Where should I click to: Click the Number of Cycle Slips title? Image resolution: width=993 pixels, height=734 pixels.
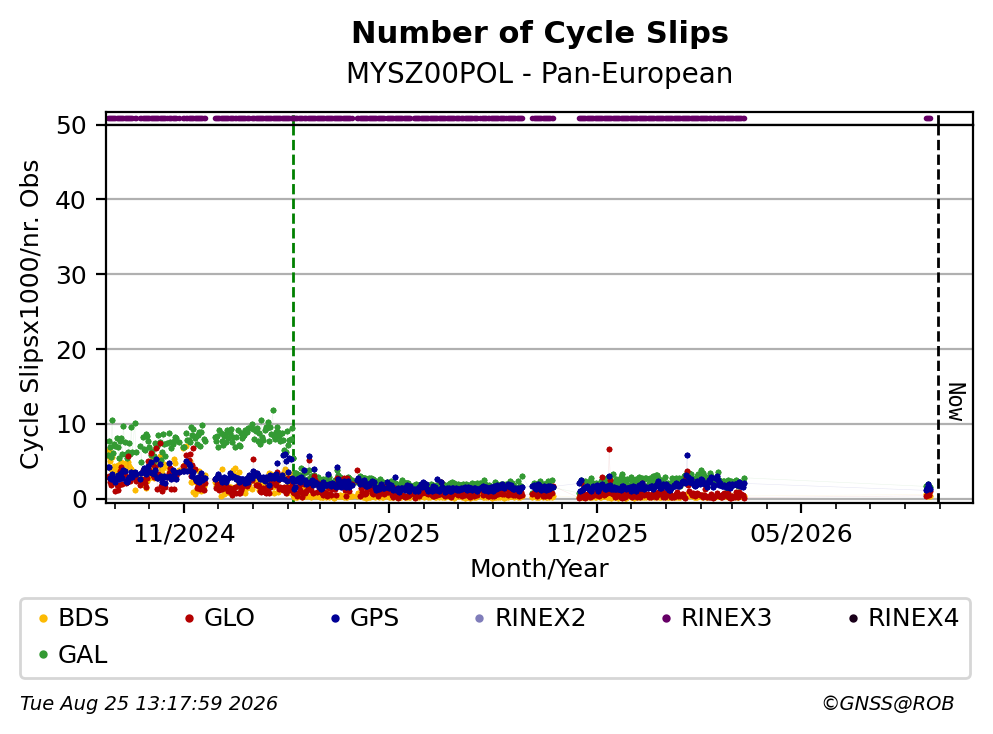coord(540,33)
